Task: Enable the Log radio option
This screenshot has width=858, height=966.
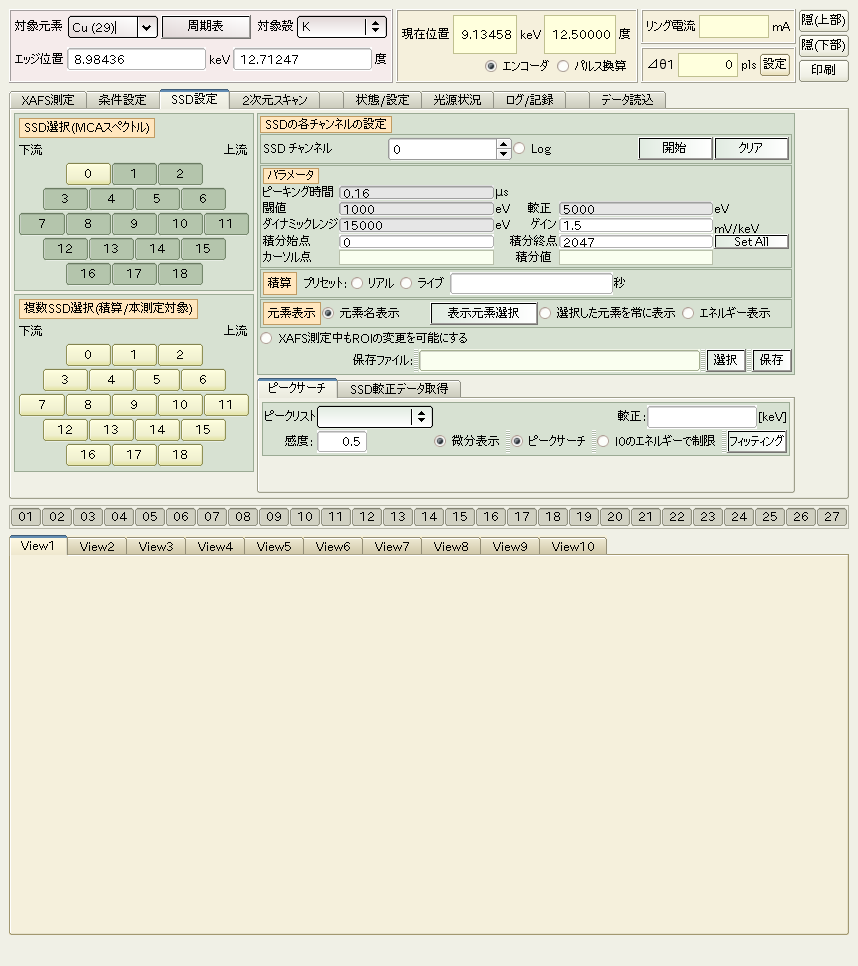Action: click(519, 149)
